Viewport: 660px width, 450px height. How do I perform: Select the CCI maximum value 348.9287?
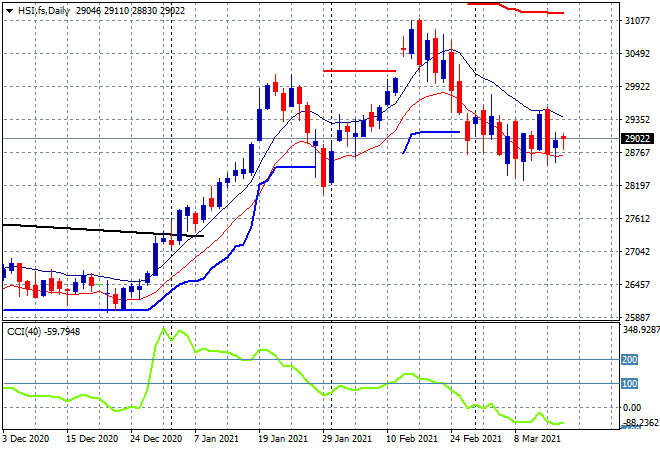click(641, 329)
